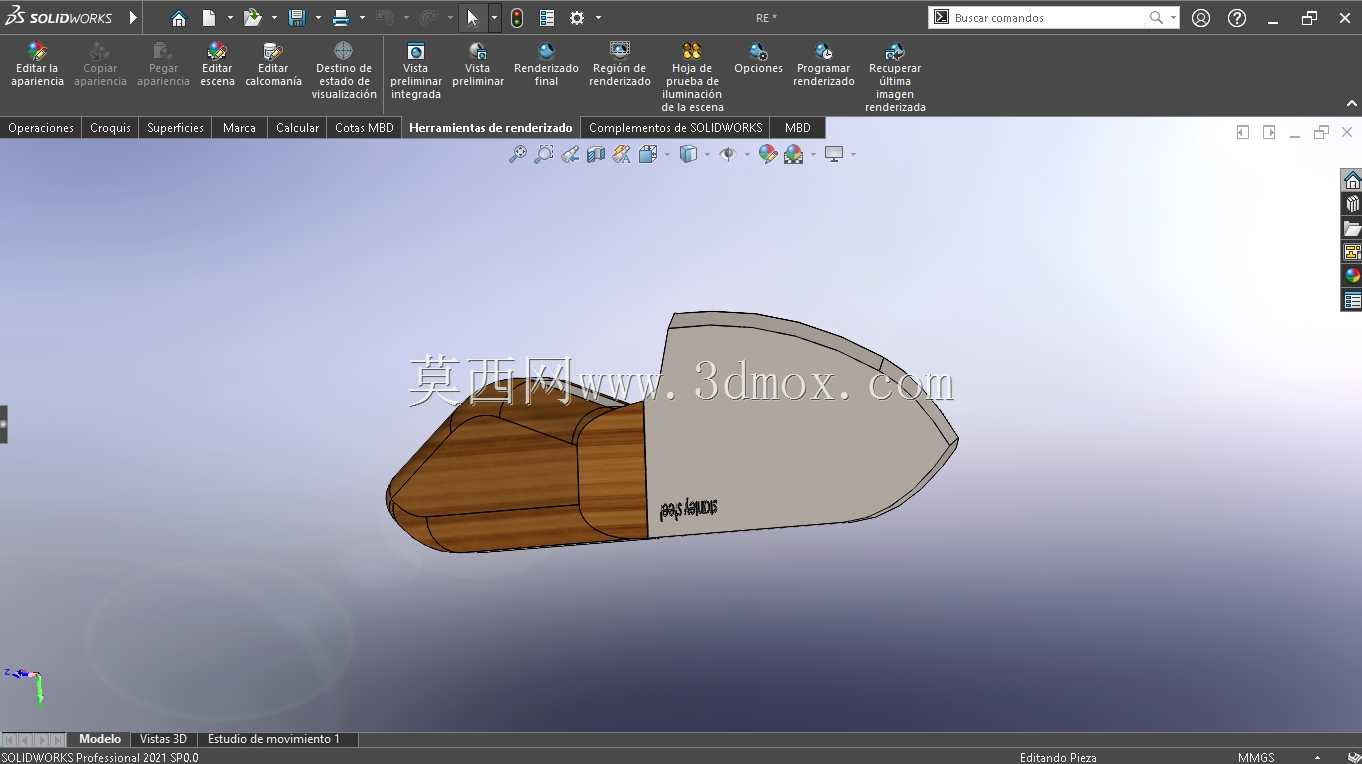Open Vistas 3D bottom tab
The image size is (1362, 764).
[163, 739]
